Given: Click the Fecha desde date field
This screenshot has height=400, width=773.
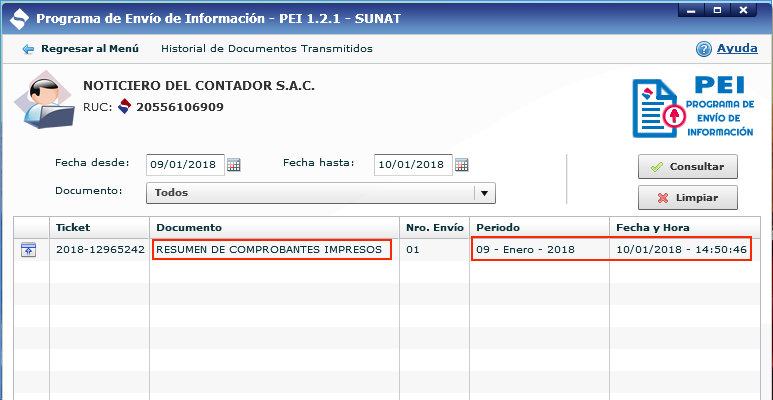Looking at the screenshot, I should click(x=185, y=165).
